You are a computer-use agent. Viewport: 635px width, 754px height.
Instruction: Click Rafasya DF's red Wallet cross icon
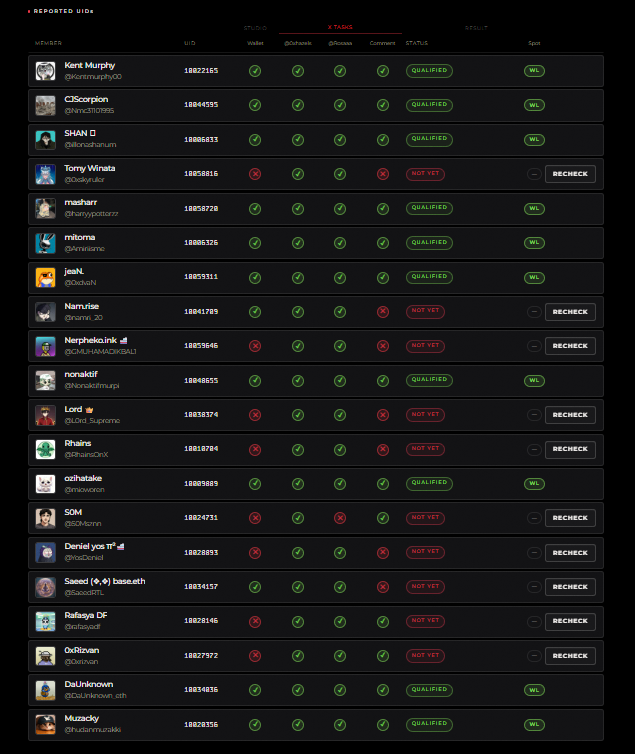tap(255, 621)
